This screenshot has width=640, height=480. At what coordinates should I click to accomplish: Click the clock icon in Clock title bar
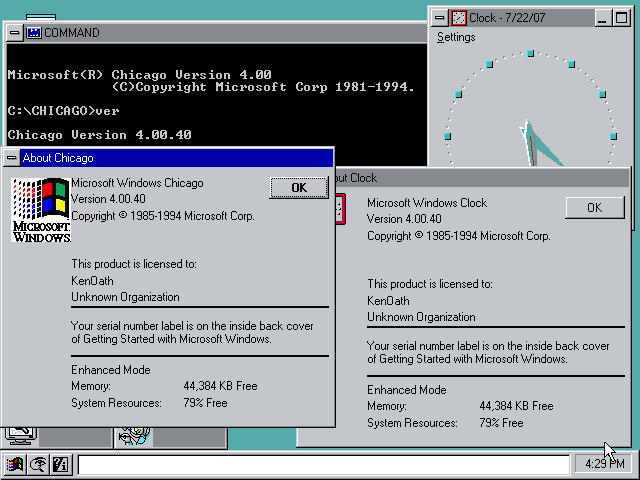tap(458, 18)
